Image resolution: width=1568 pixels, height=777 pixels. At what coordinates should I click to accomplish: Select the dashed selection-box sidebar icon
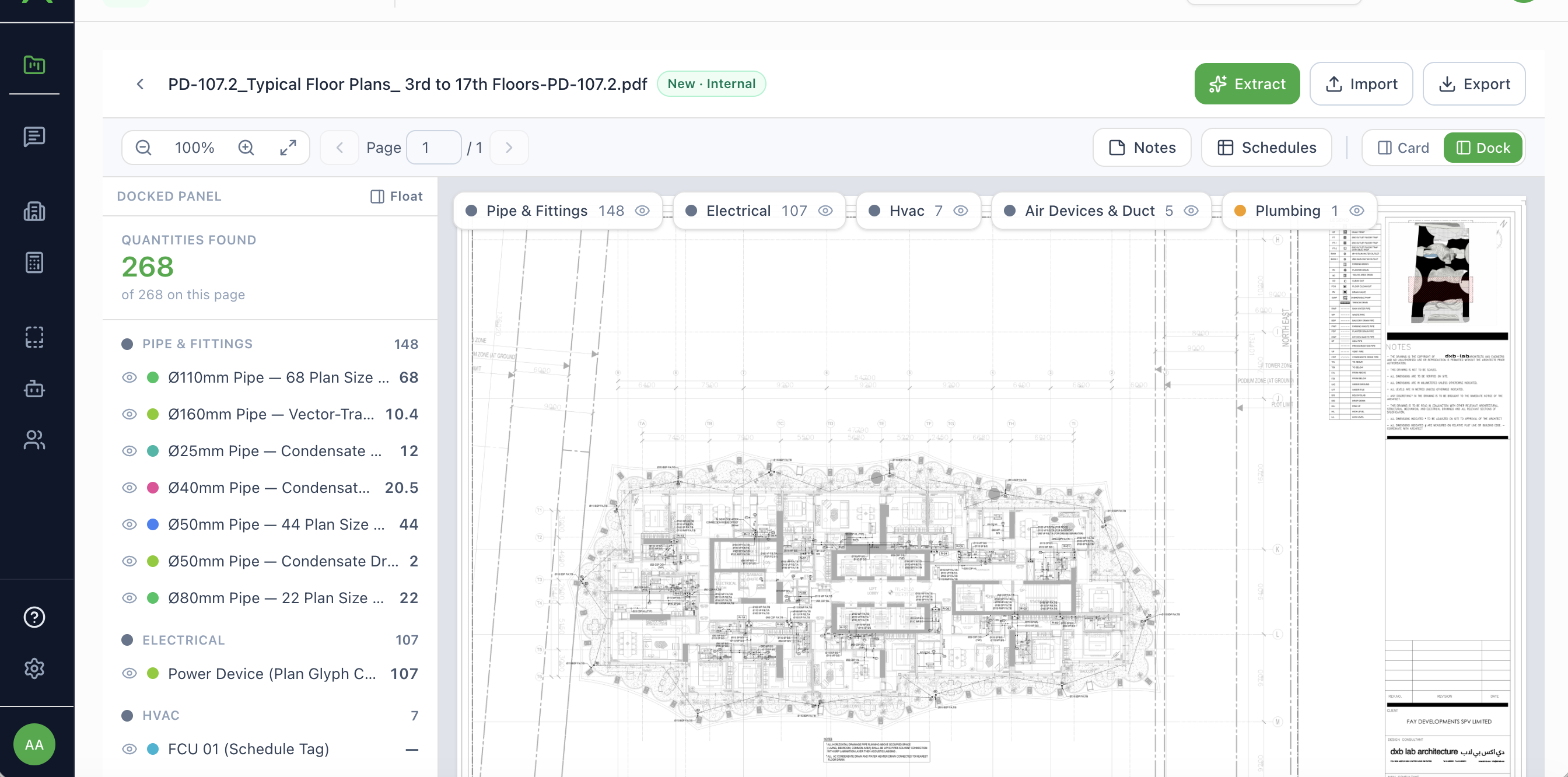pyautogui.click(x=34, y=337)
